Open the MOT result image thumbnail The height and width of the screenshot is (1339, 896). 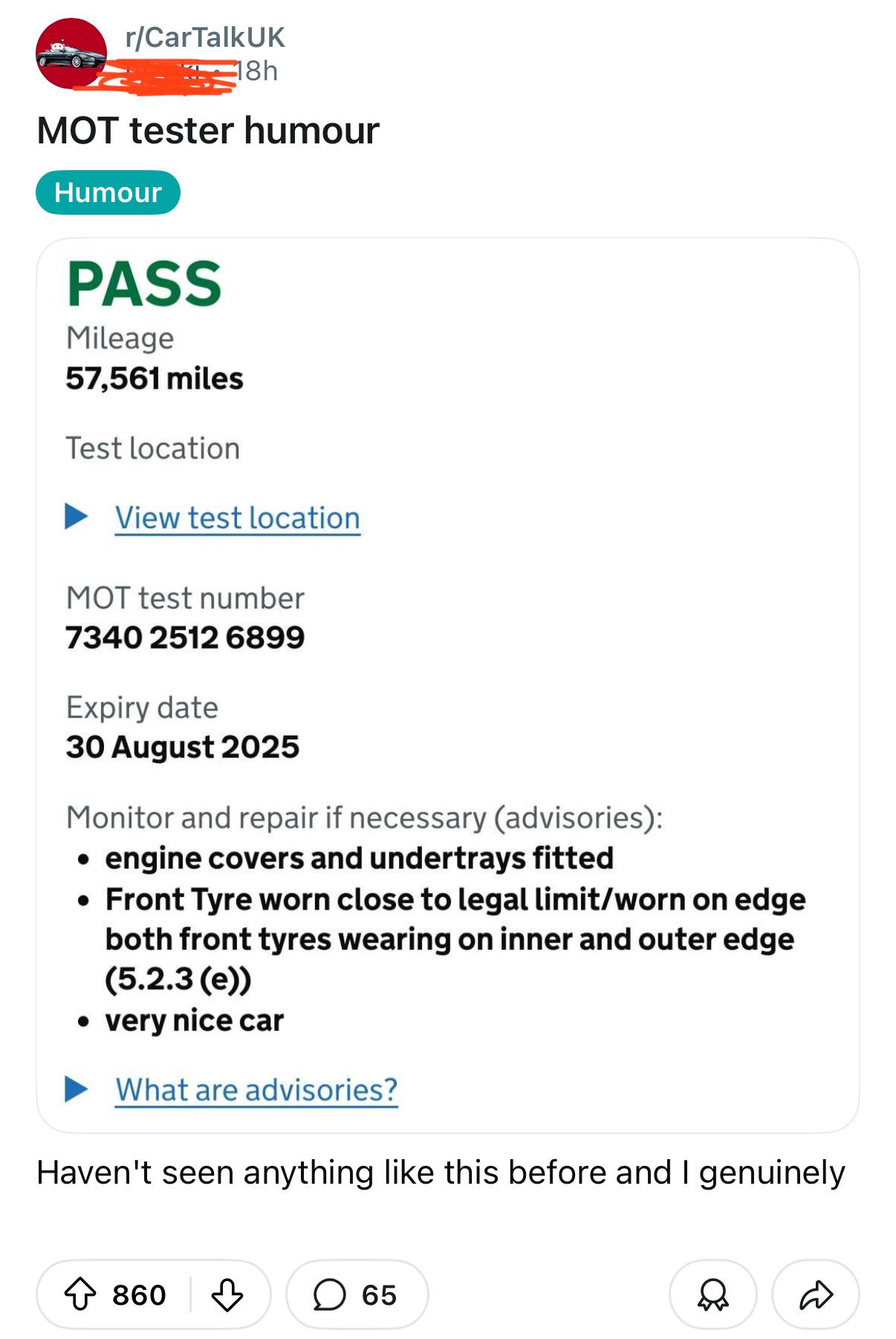click(448, 685)
